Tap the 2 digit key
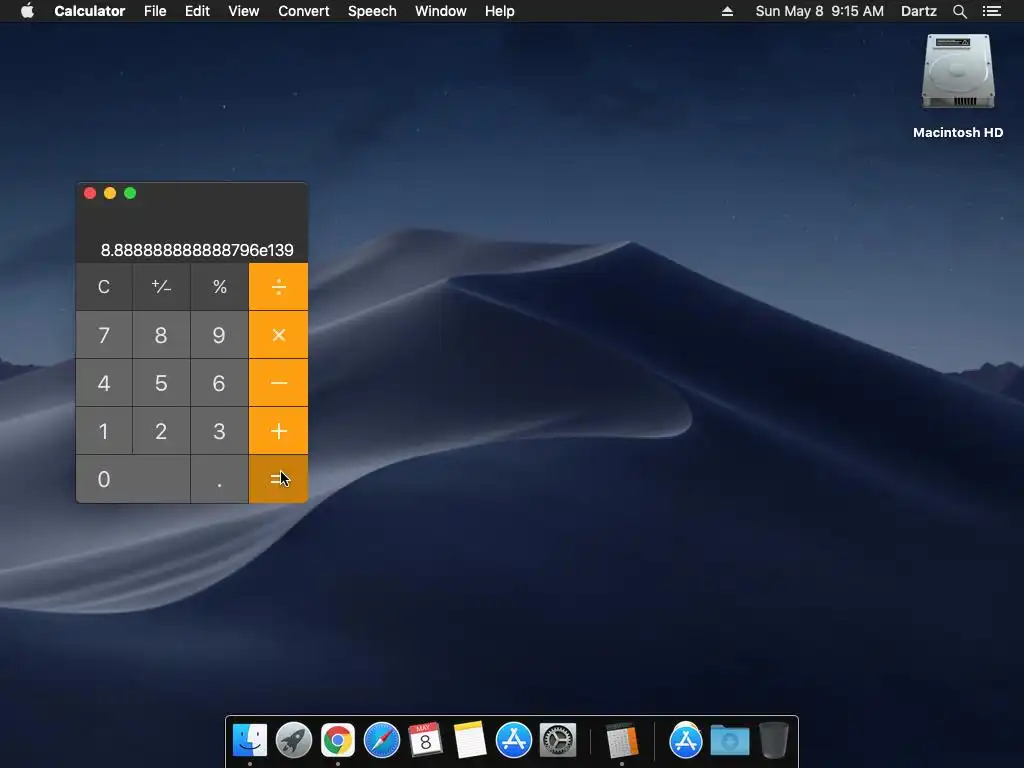 pos(161,431)
